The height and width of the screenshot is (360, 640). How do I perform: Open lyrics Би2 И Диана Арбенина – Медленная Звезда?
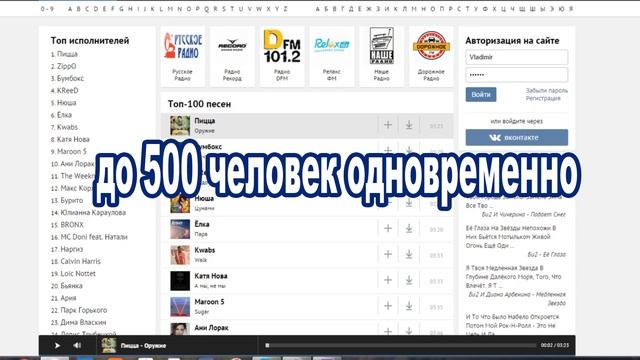coord(517,299)
